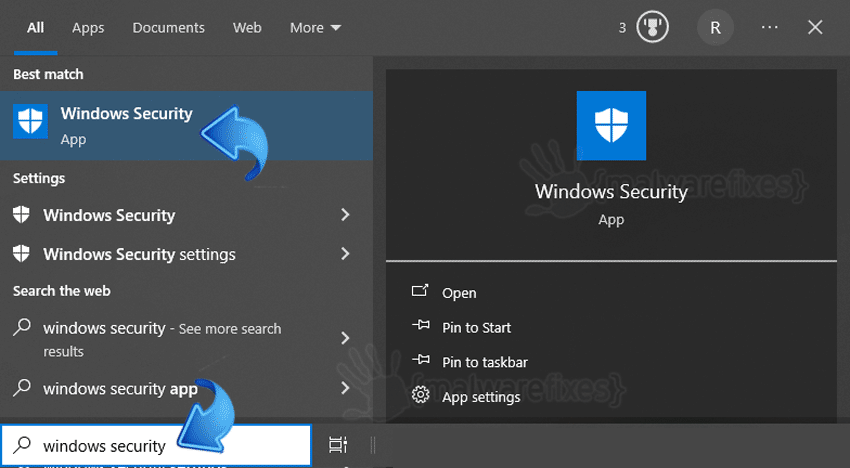
Task: Switch to the Web tab
Action: (247, 28)
